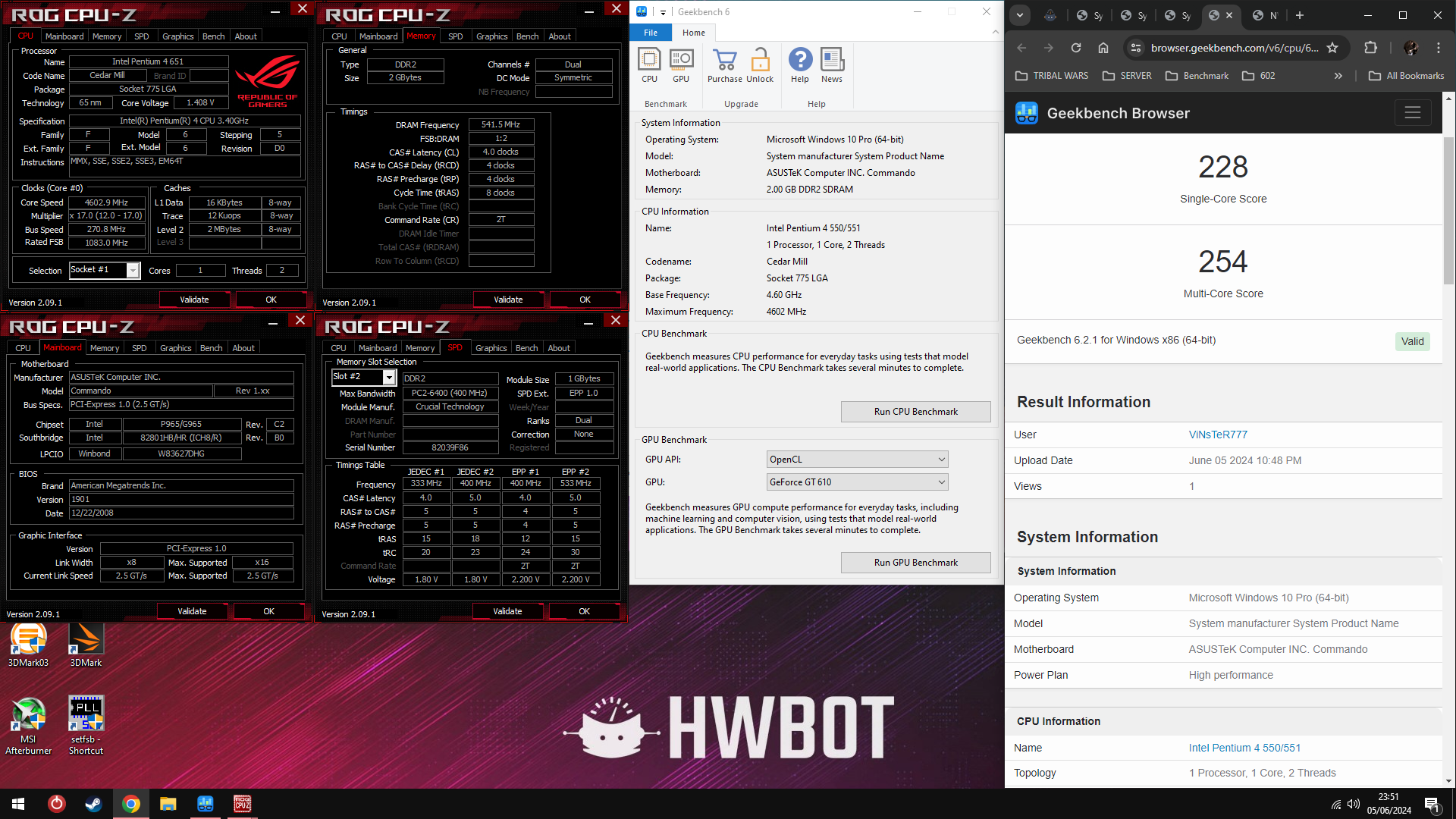Screen dimensions: 1456x819
Task: Open the Intel Pentium 4 550/551 link
Action: tap(1244, 748)
